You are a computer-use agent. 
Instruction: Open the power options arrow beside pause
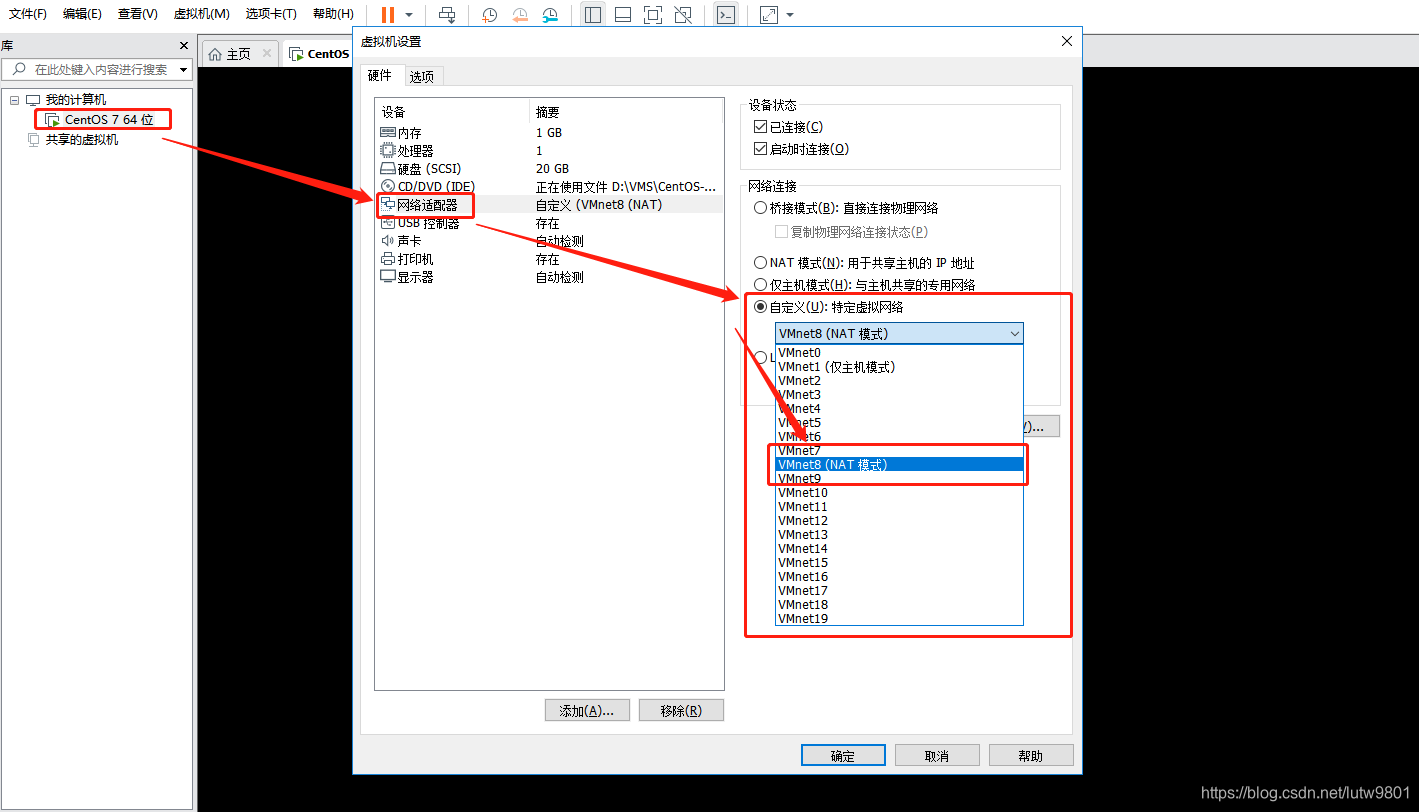pyautogui.click(x=408, y=15)
